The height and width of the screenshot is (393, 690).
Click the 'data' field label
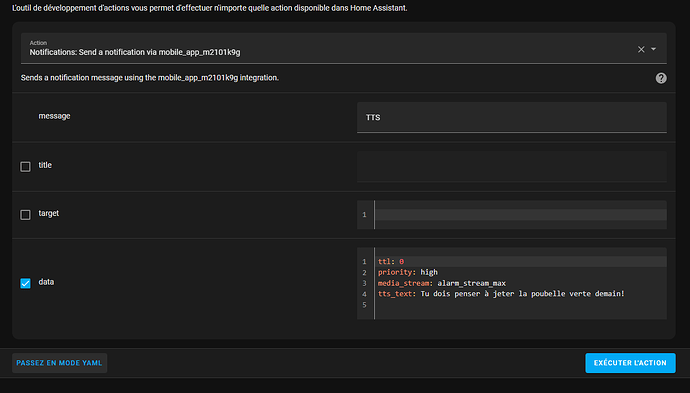point(46,282)
